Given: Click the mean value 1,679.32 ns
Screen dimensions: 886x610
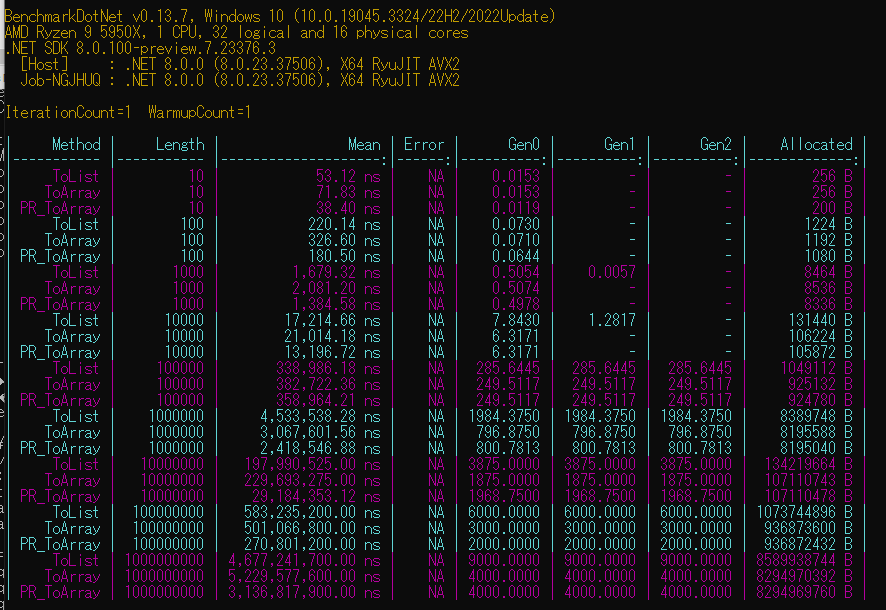Looking at the screenshot, I should coord(336,273).
